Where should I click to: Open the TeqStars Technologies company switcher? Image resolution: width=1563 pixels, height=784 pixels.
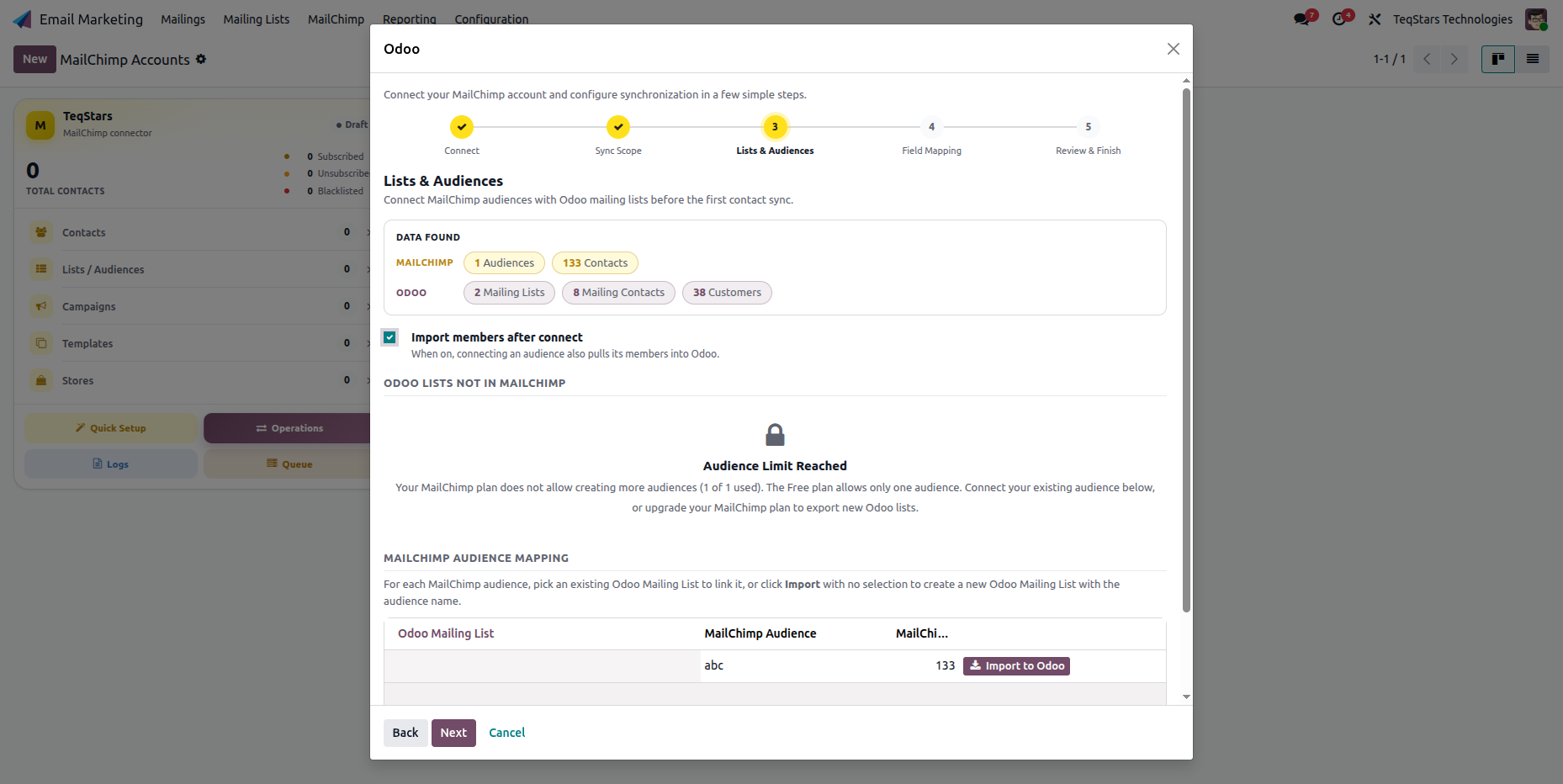tap(1452, 19)
